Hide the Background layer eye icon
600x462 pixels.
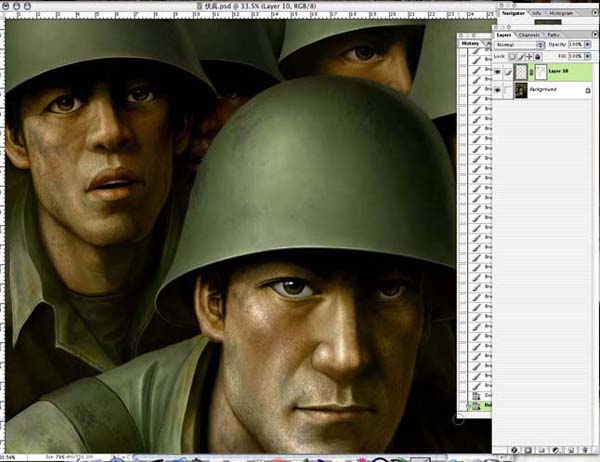pyautogui.click(x=497, y=90)
